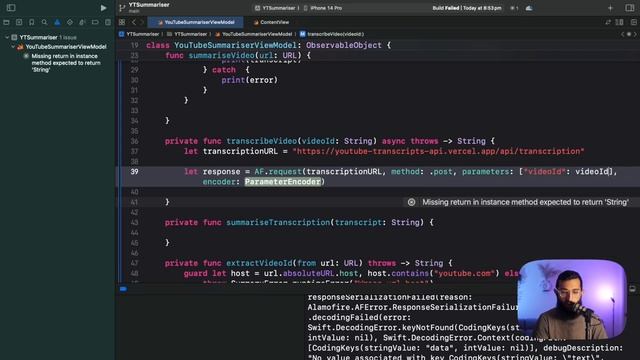The image size is (640, 360).
Task: Click extractVideoId function name
Action: point(259,263)
